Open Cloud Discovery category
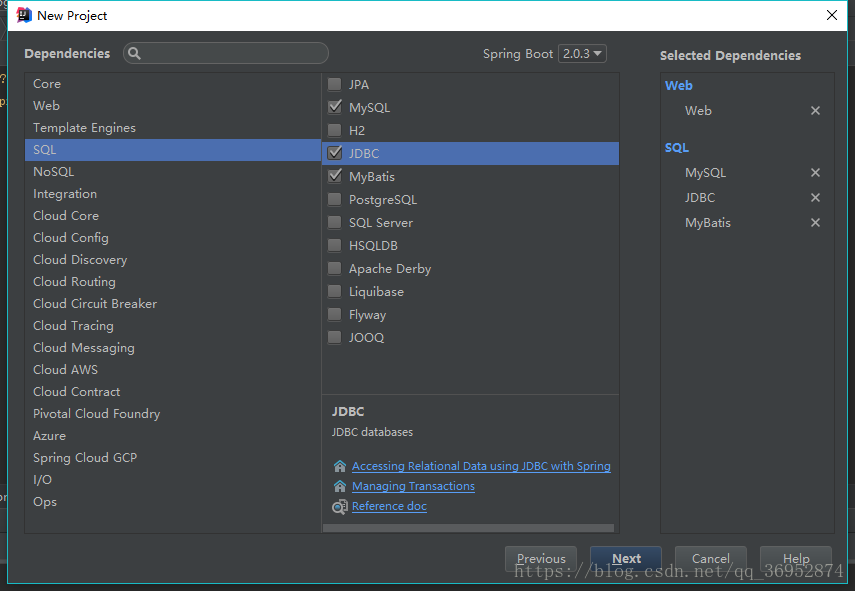855x591 pixels. pos(173,260)
